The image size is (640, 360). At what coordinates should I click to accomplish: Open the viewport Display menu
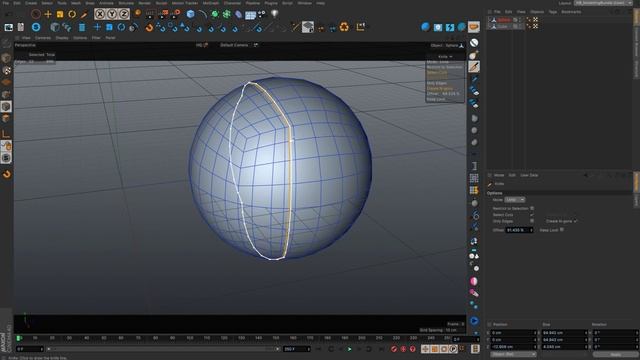(62, 38)
